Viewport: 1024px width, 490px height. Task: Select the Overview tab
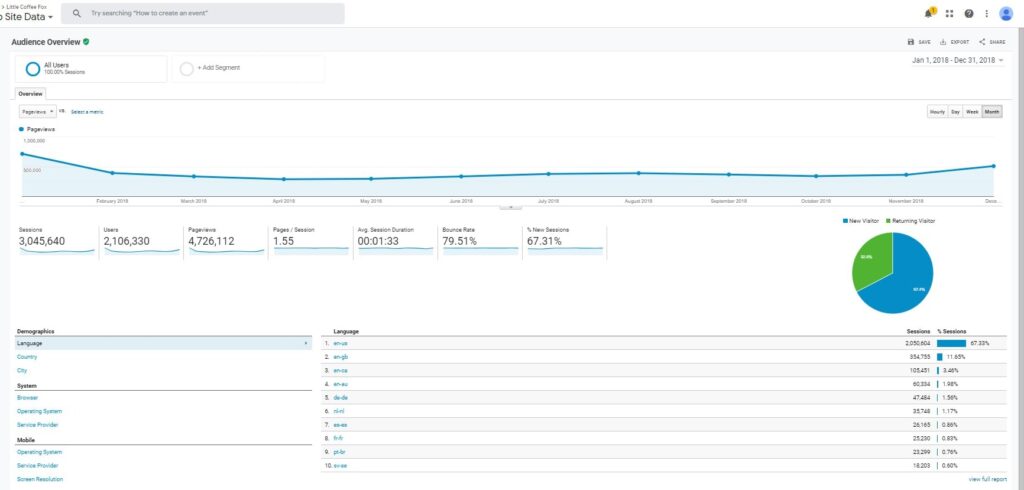(x=30, y=94)
